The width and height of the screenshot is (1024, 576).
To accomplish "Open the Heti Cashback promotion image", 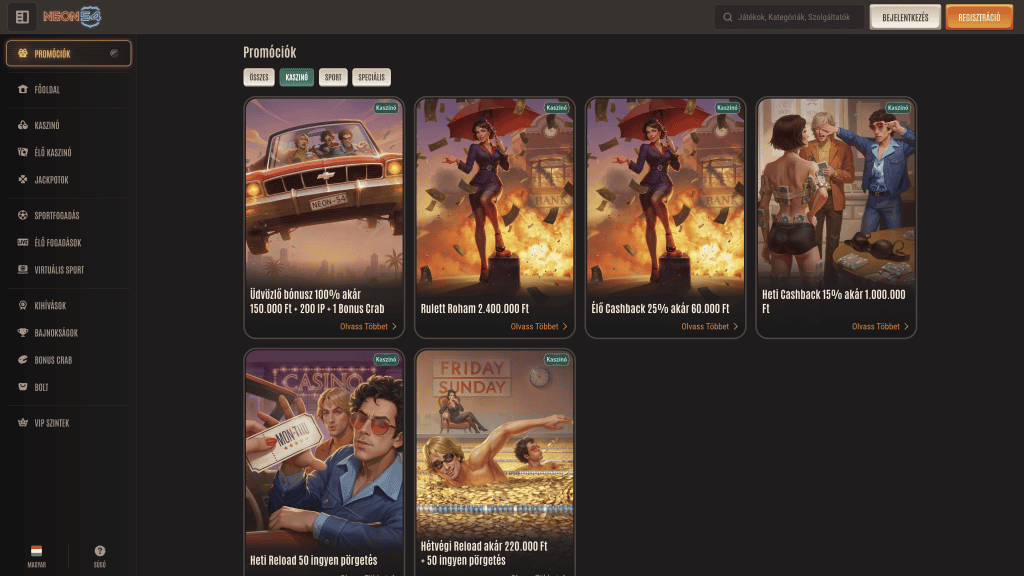I will [x=836, y=190].
